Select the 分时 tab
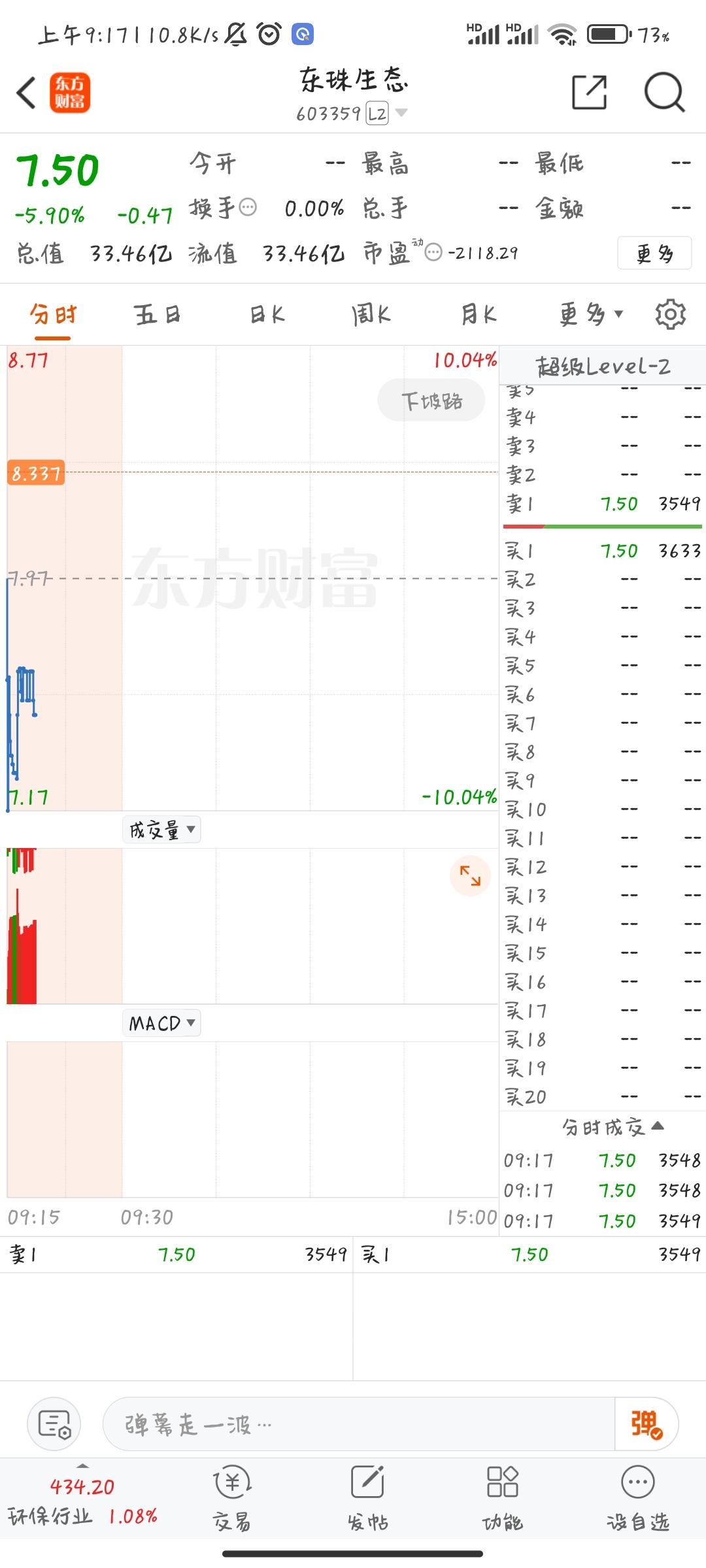706x1568 pixels. 53,314
